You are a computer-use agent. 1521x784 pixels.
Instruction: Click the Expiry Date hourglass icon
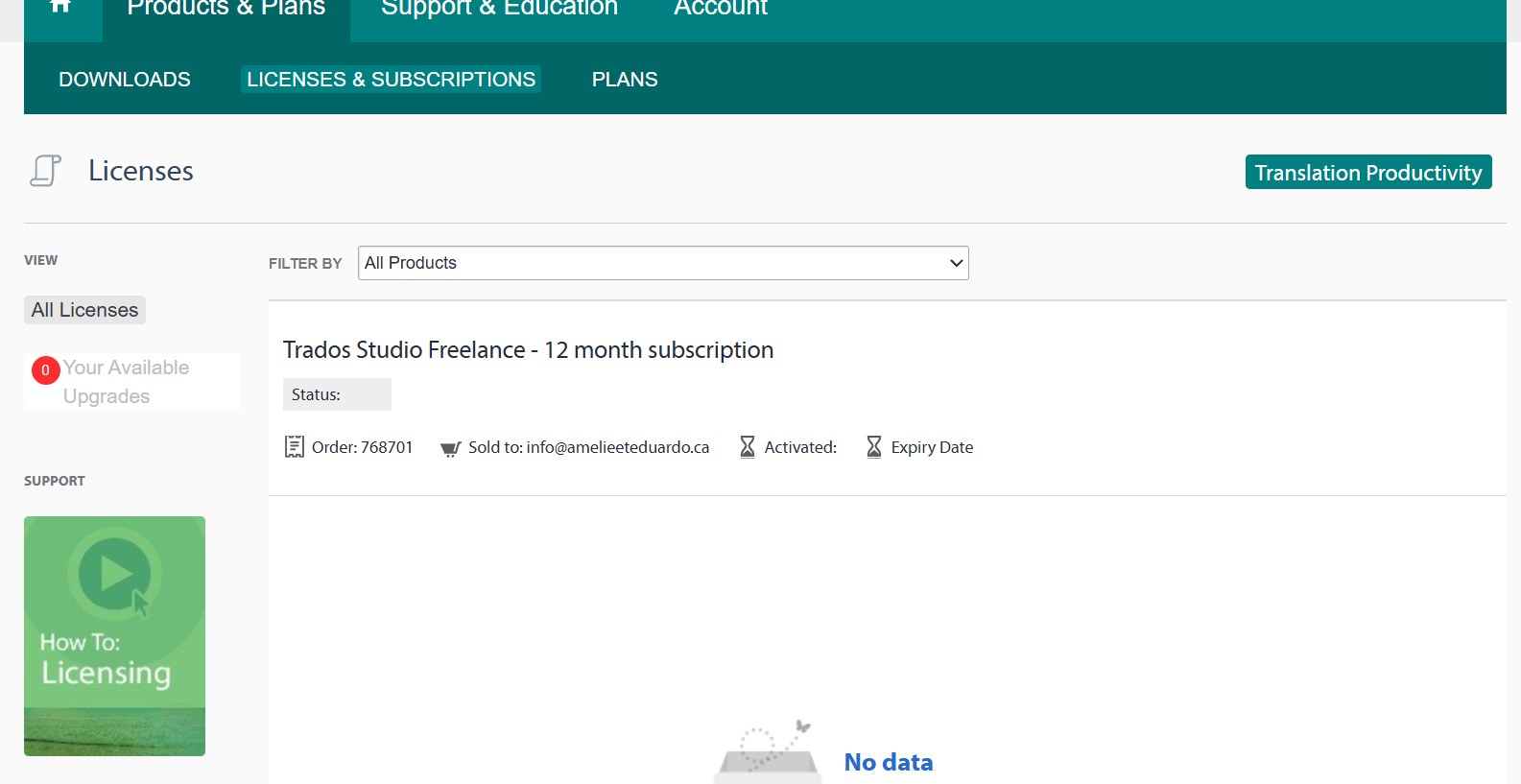874,447
